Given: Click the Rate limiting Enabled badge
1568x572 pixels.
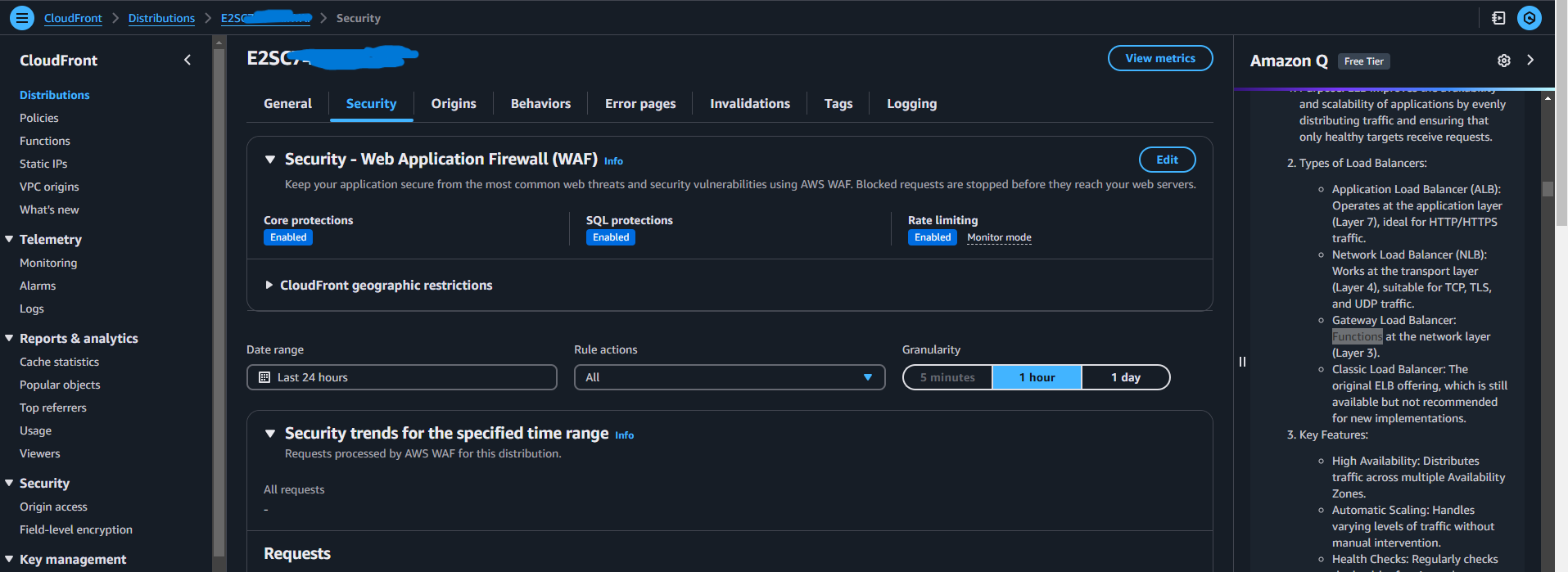Looking at the screenshot, I should click(933, 237).
